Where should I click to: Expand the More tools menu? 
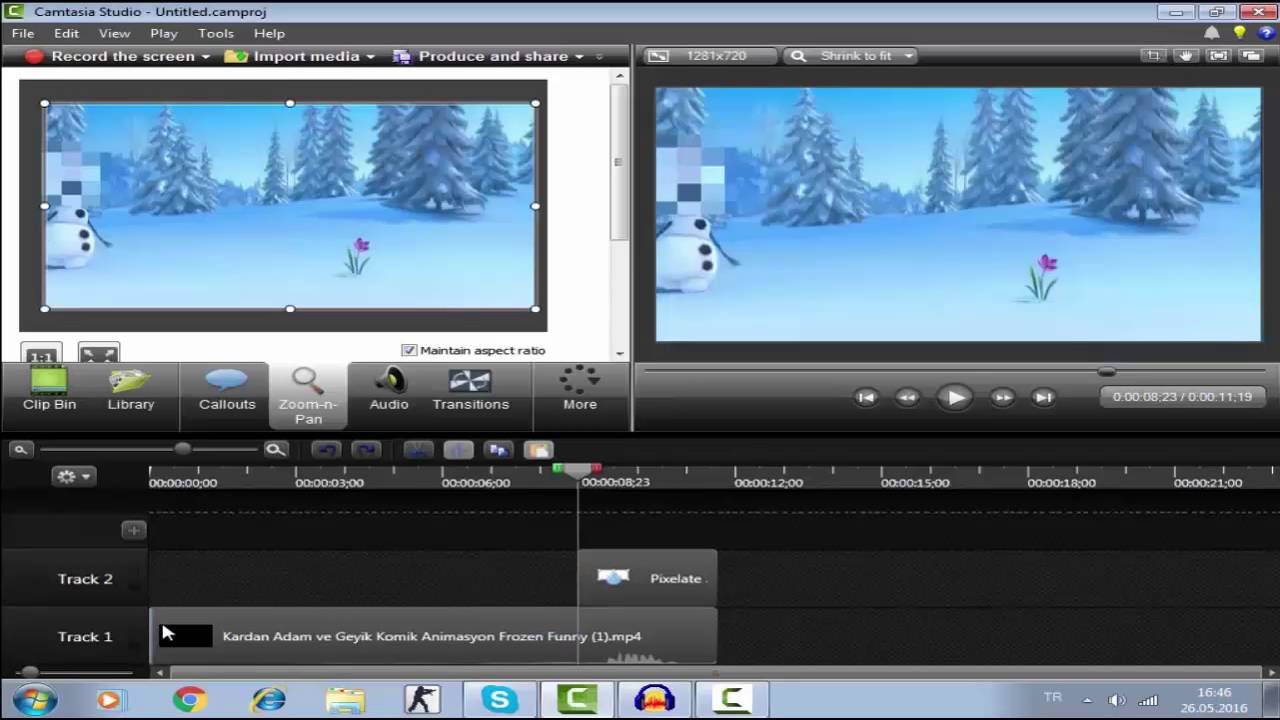(x=580, y=389)
